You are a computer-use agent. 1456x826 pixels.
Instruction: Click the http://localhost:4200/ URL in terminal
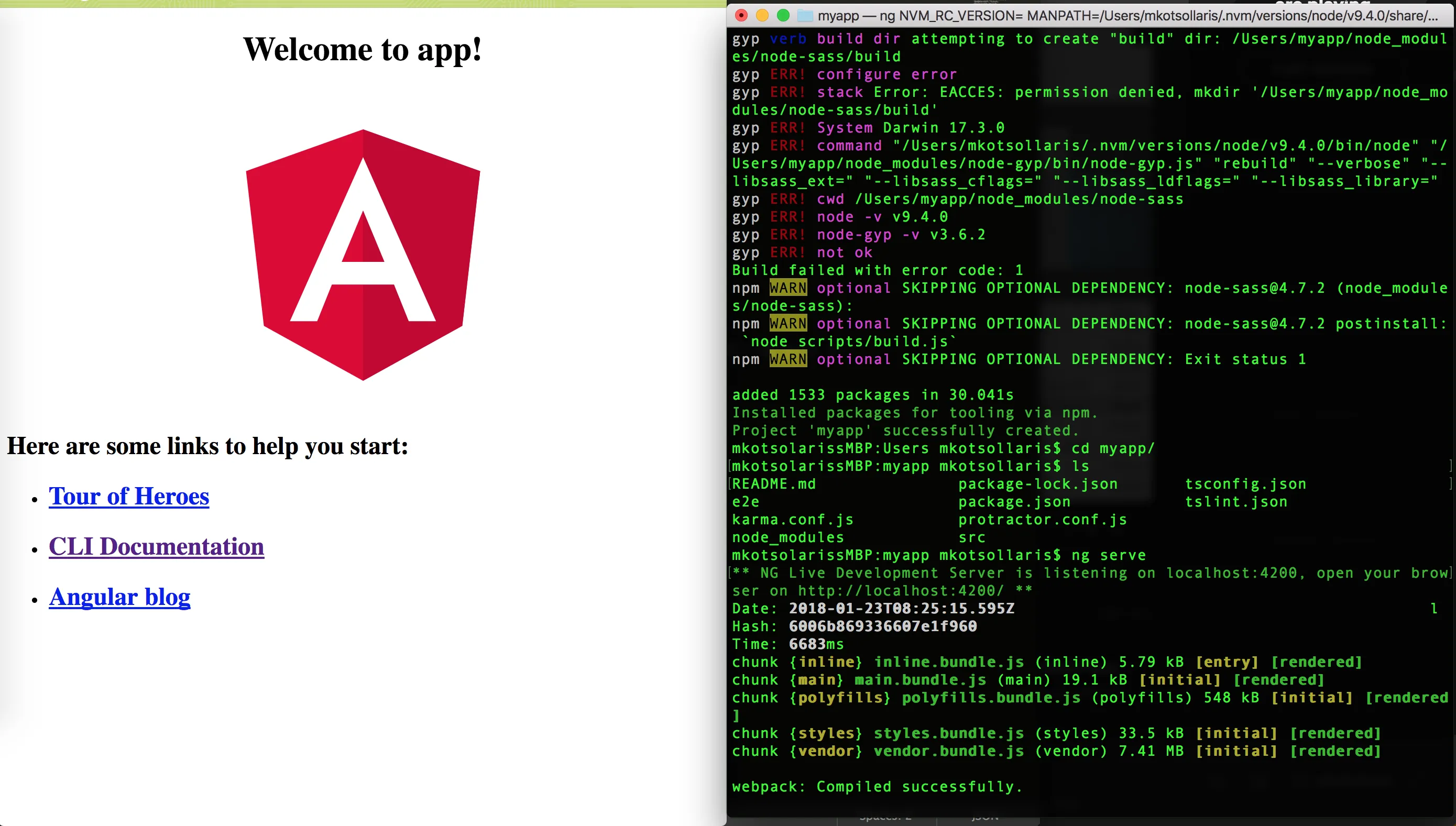click(x=901, y=591)
